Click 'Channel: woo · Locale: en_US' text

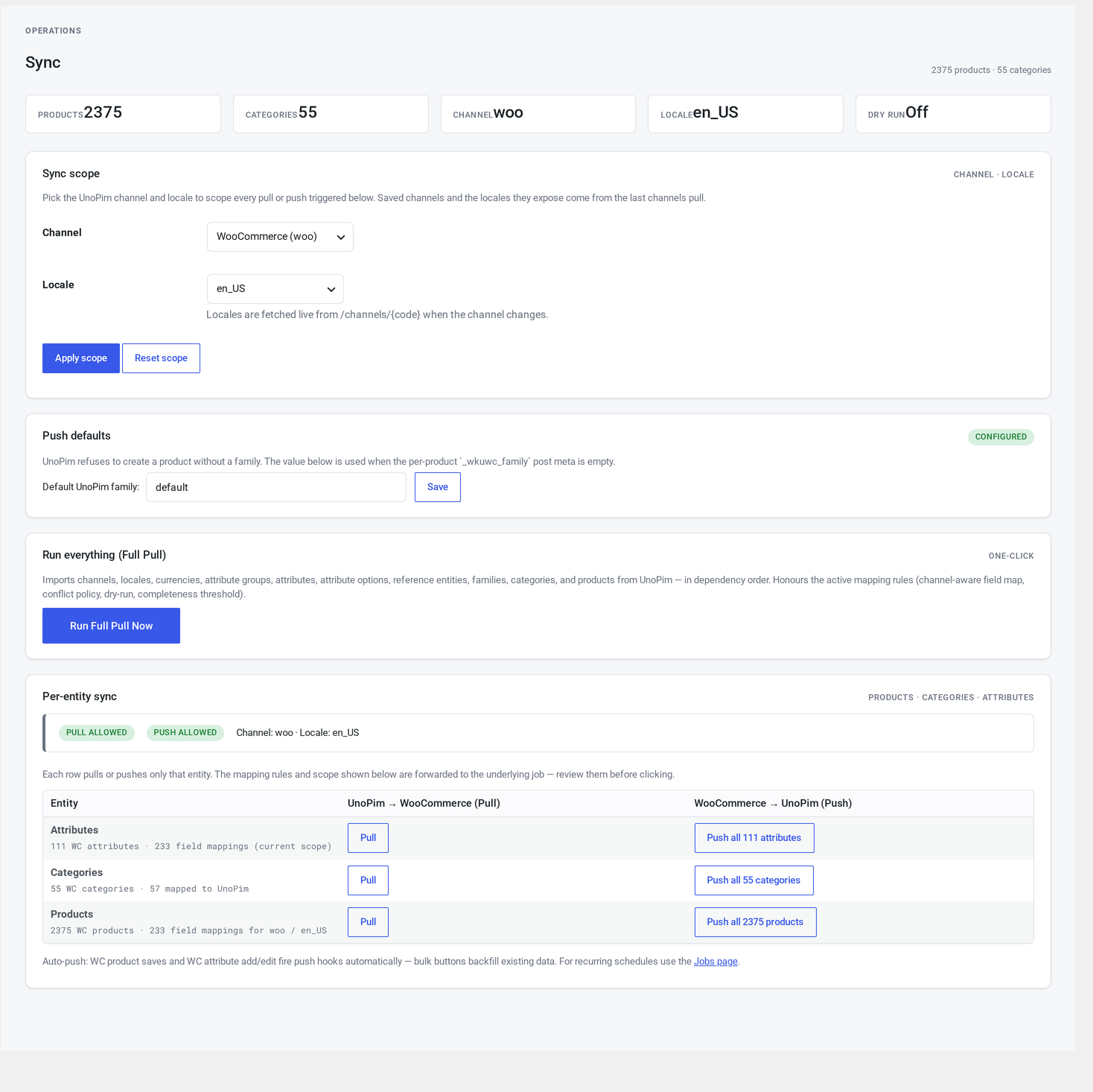pos(298,733)
